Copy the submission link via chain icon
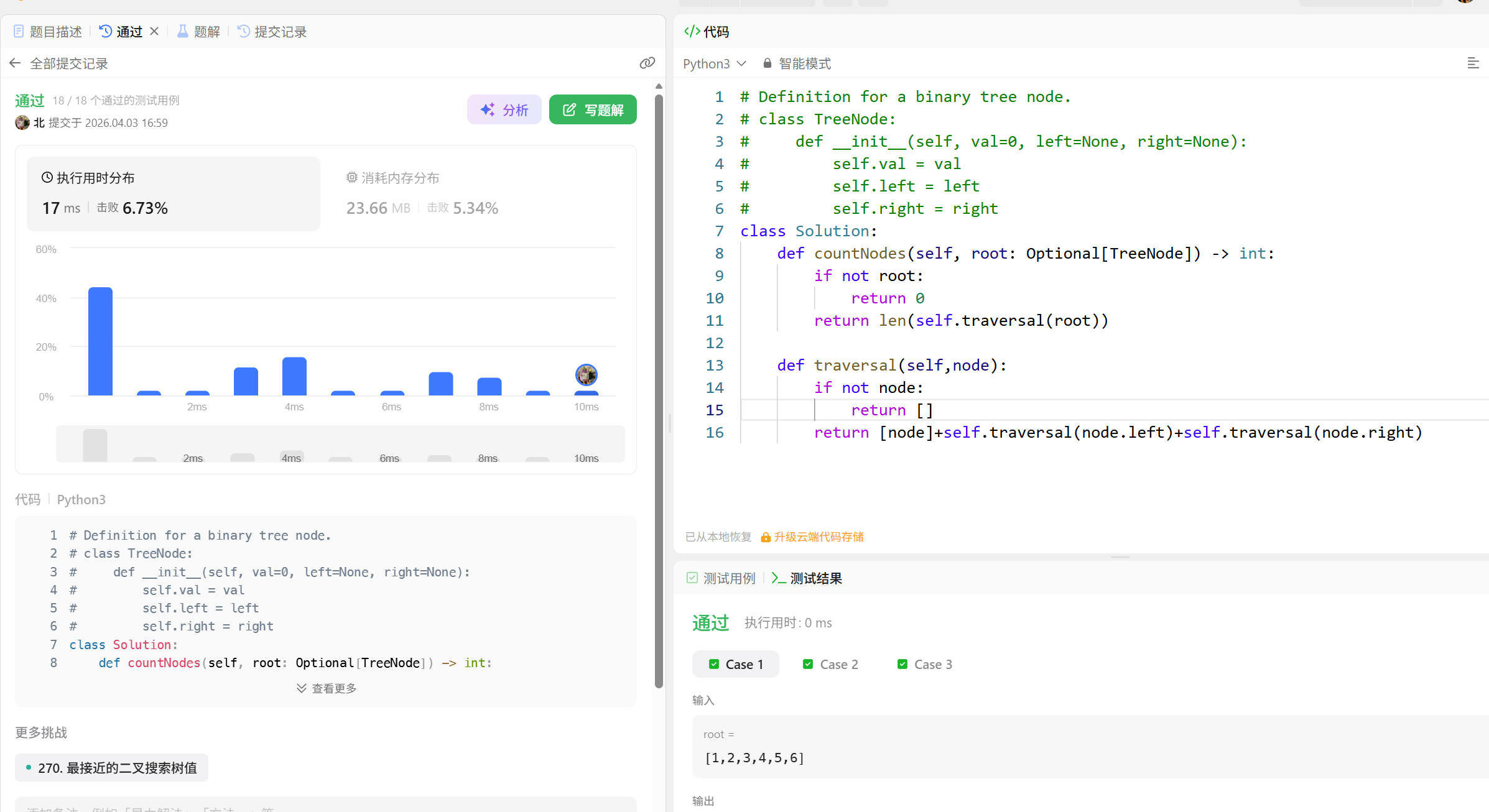1489x812 pixels. (647, 63)
